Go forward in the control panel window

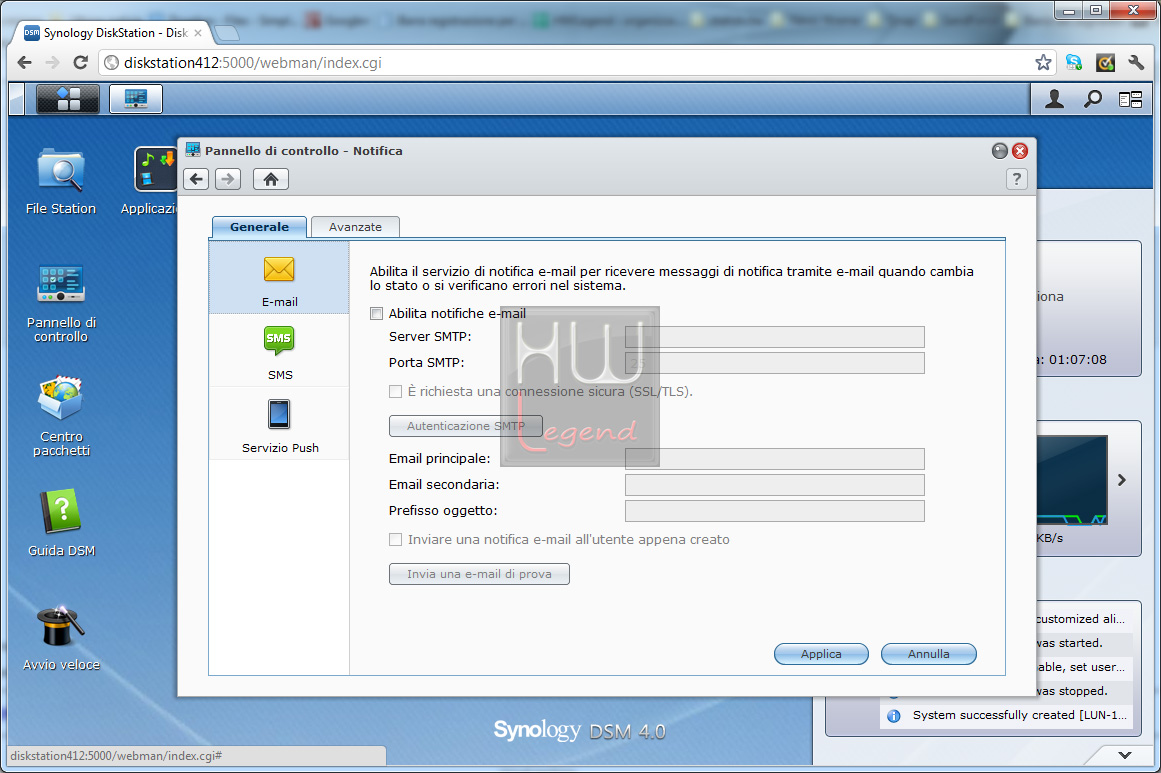(228, 179)
